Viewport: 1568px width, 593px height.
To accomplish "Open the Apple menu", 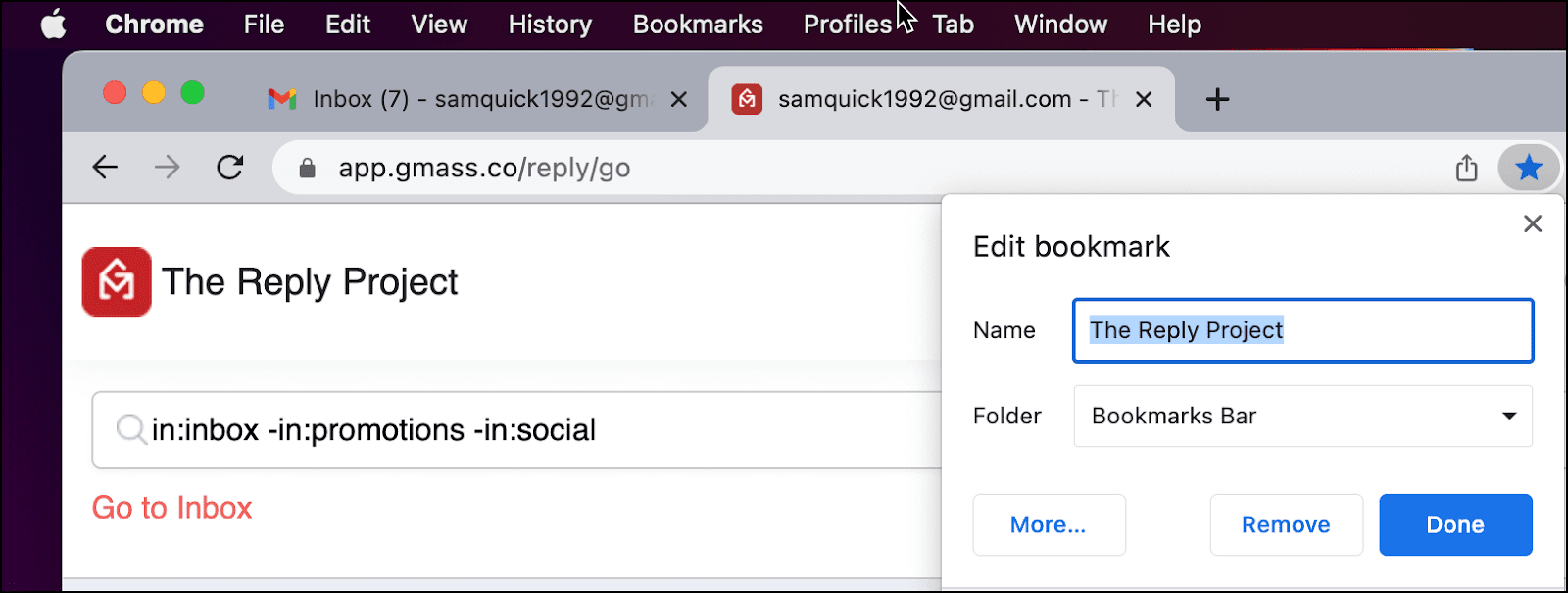I will pyautogui.click(x=54, y=24).
